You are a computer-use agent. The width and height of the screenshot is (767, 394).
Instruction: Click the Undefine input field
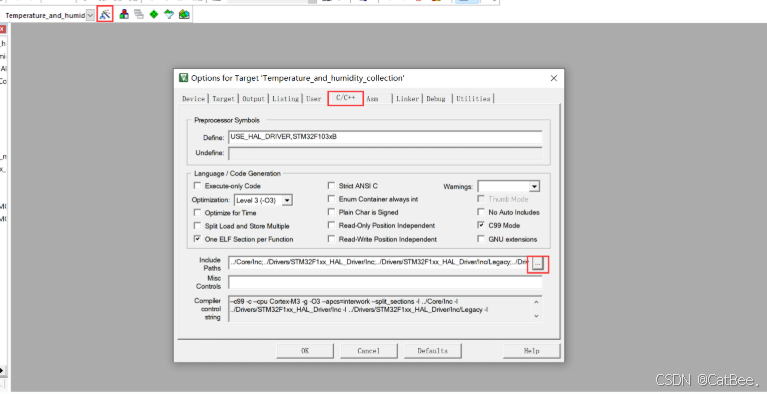[x=385, y=153]
